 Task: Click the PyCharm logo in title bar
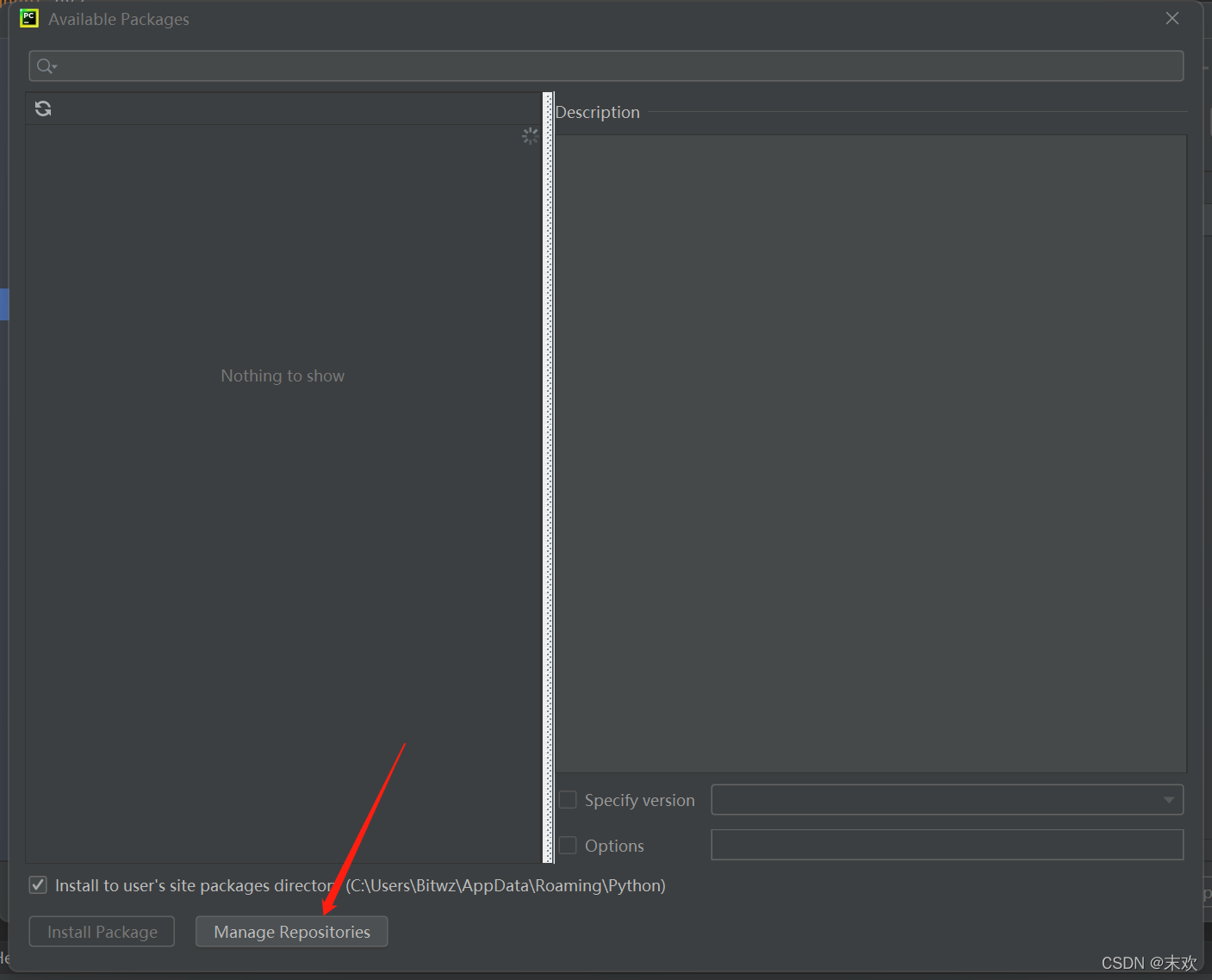click(29, 18)
